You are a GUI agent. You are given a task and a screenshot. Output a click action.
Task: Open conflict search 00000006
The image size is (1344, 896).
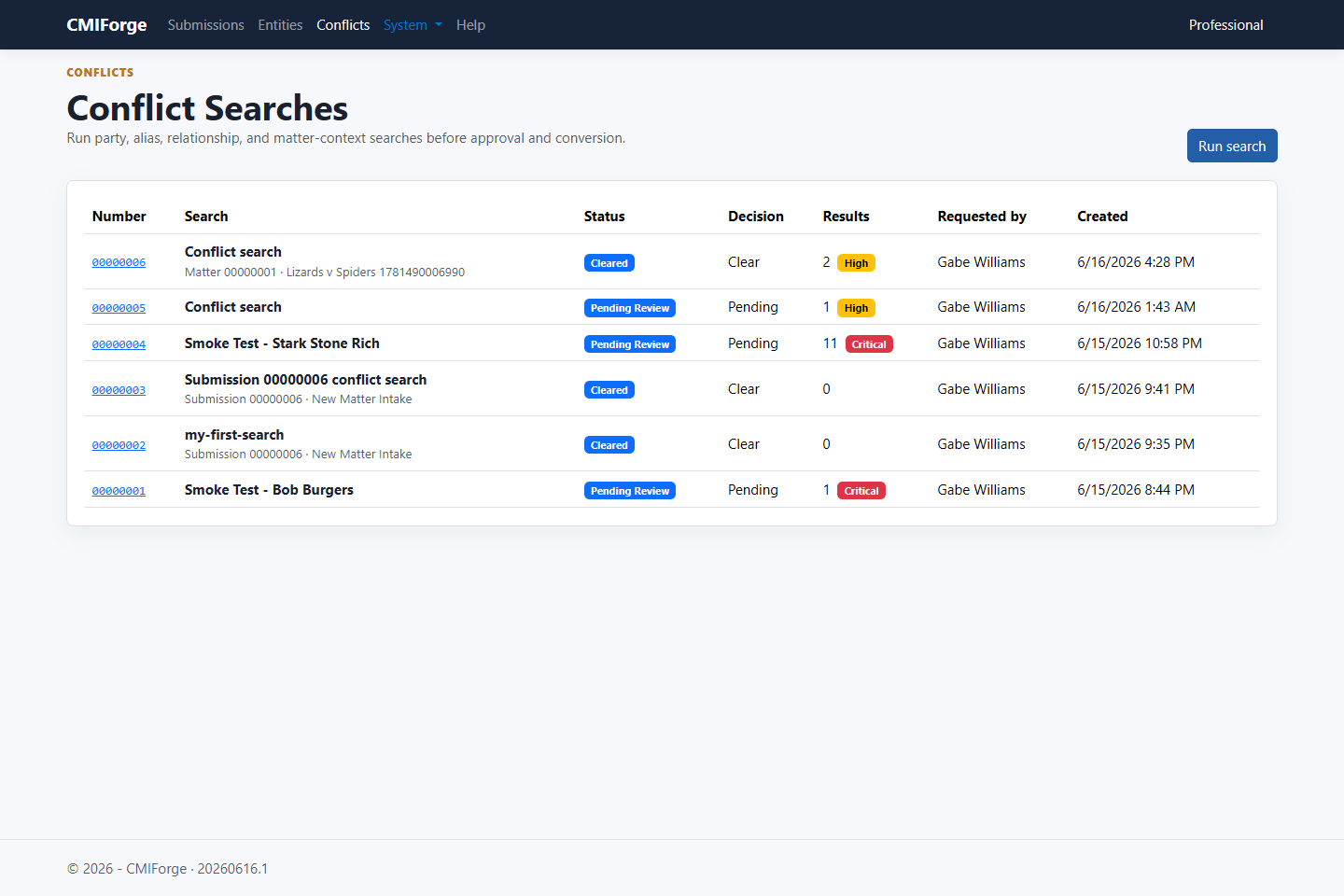119,262
